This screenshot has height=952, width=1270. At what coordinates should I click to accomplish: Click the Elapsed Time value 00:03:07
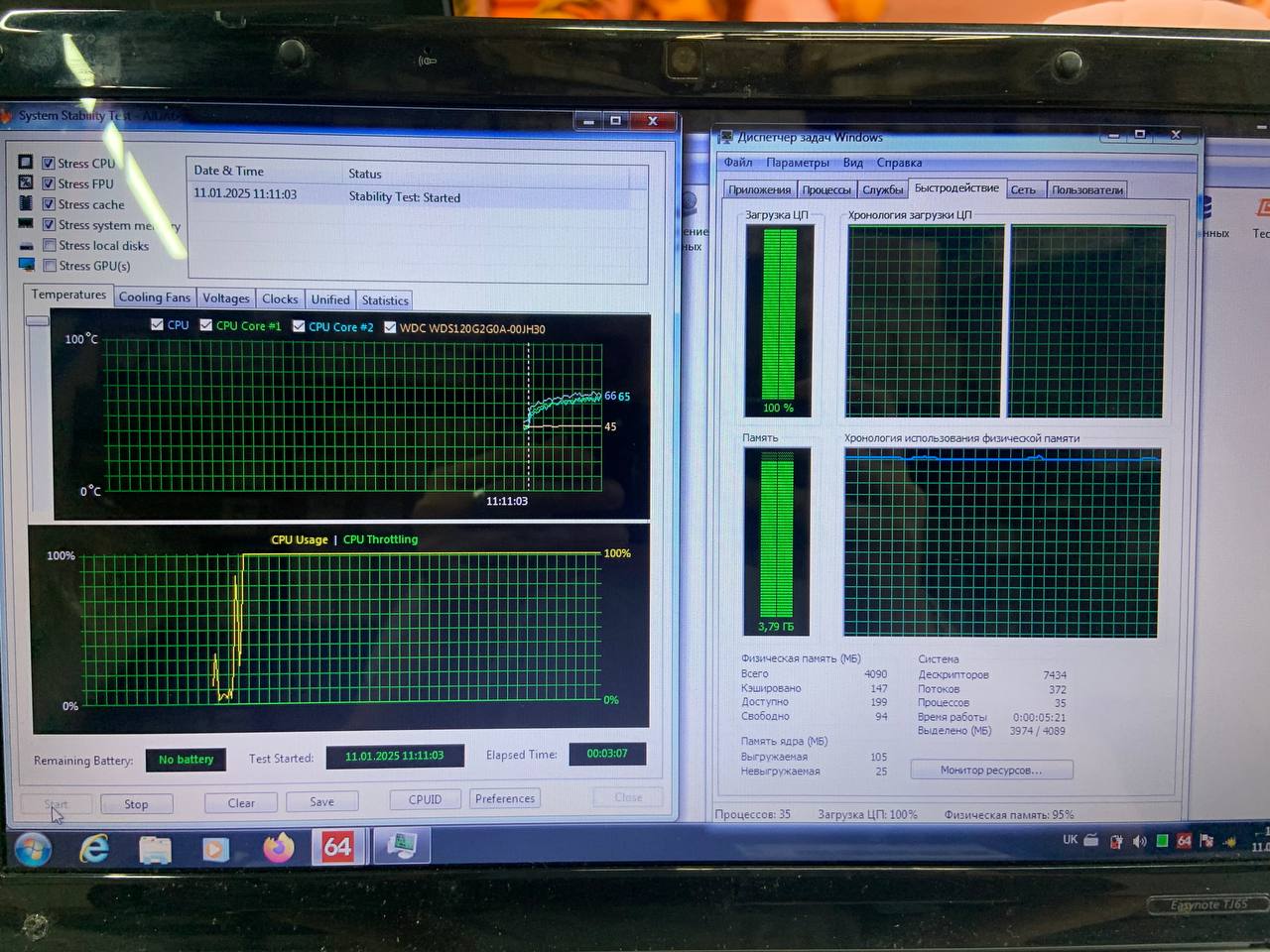point(606,754)
